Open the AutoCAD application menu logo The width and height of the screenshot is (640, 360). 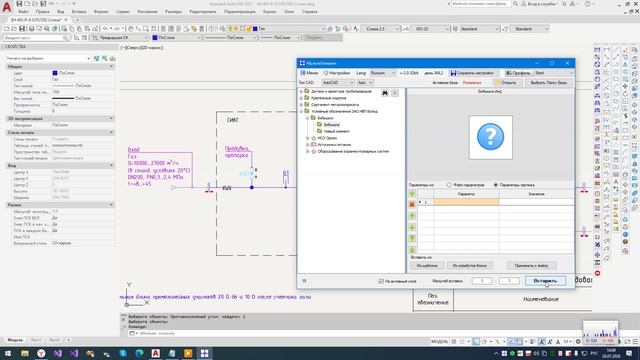(x=7, y=7)
